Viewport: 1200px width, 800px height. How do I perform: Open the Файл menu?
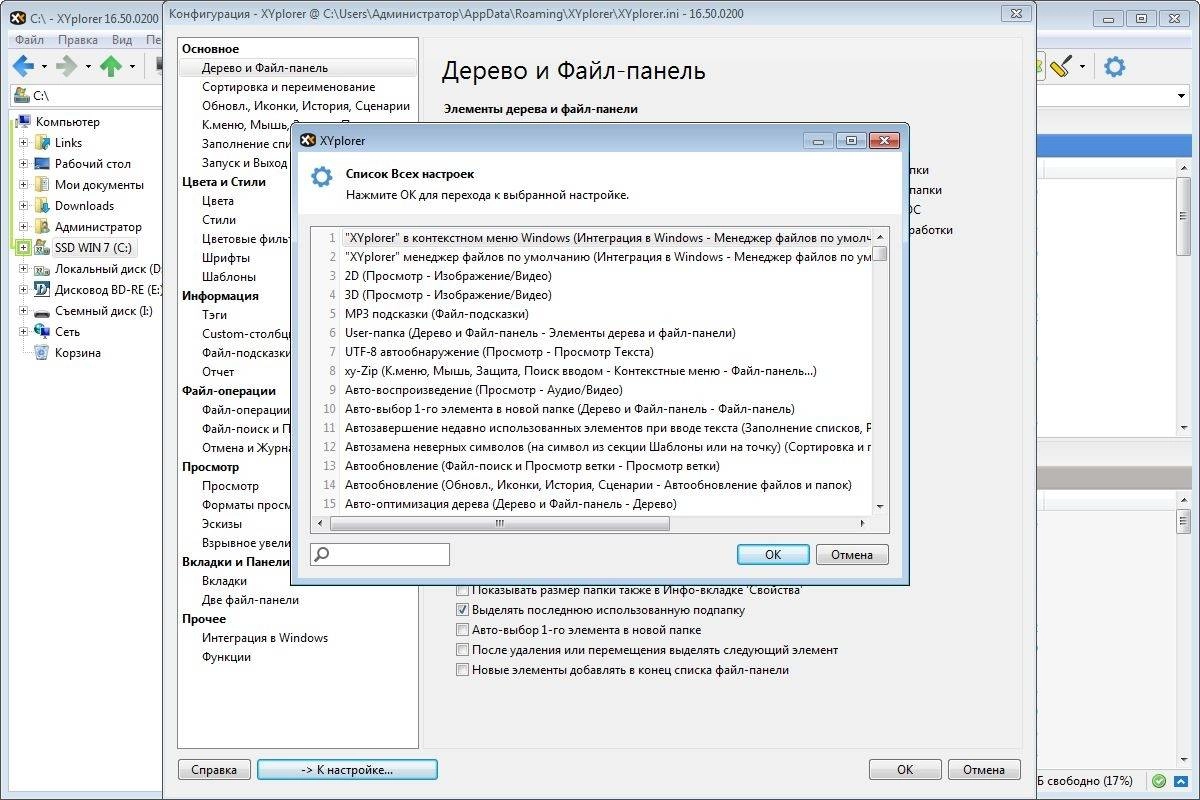point(30,39)
